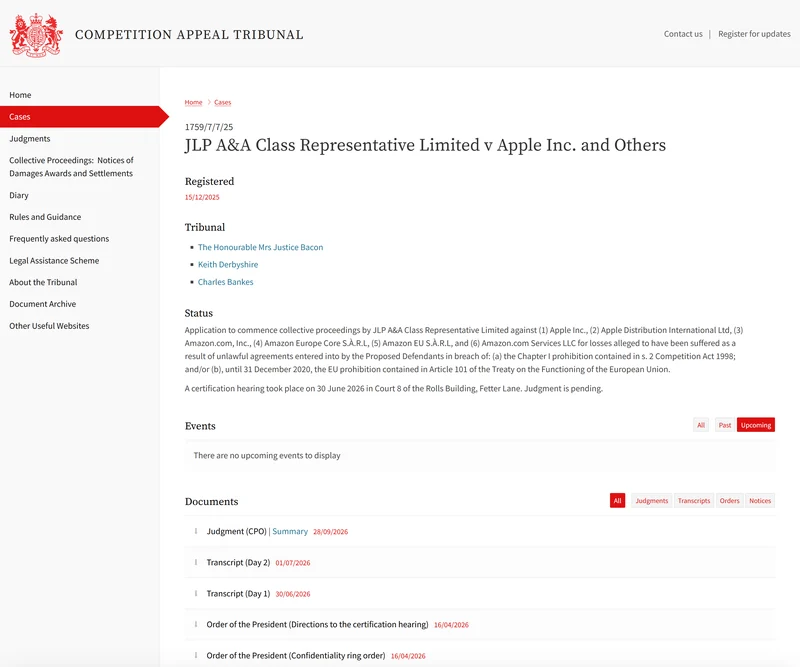Click the case title JLP A&A Class Representative heading
Viewport: 800px width, 667px height.
click(425, 145)
